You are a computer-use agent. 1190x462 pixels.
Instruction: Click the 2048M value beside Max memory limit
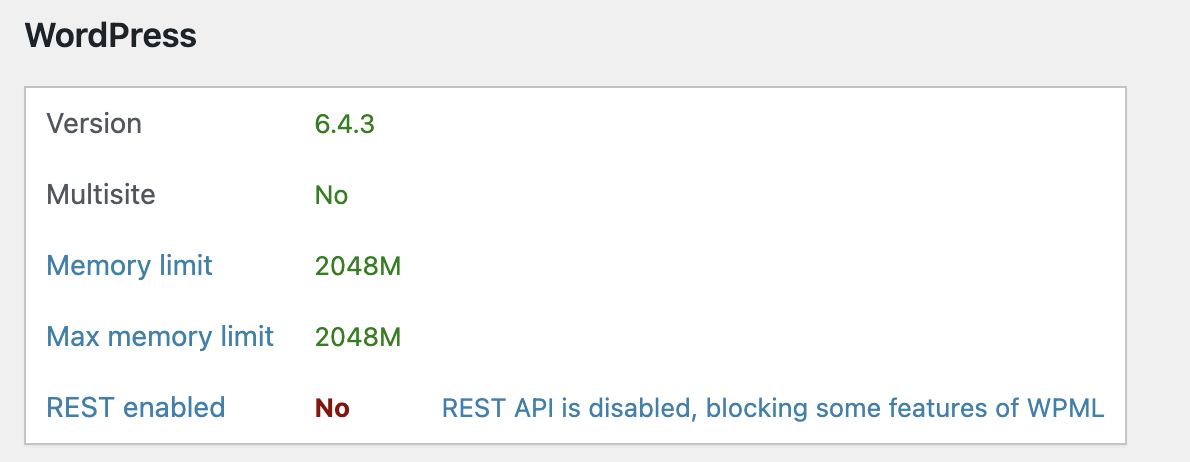tap(357, 337)
